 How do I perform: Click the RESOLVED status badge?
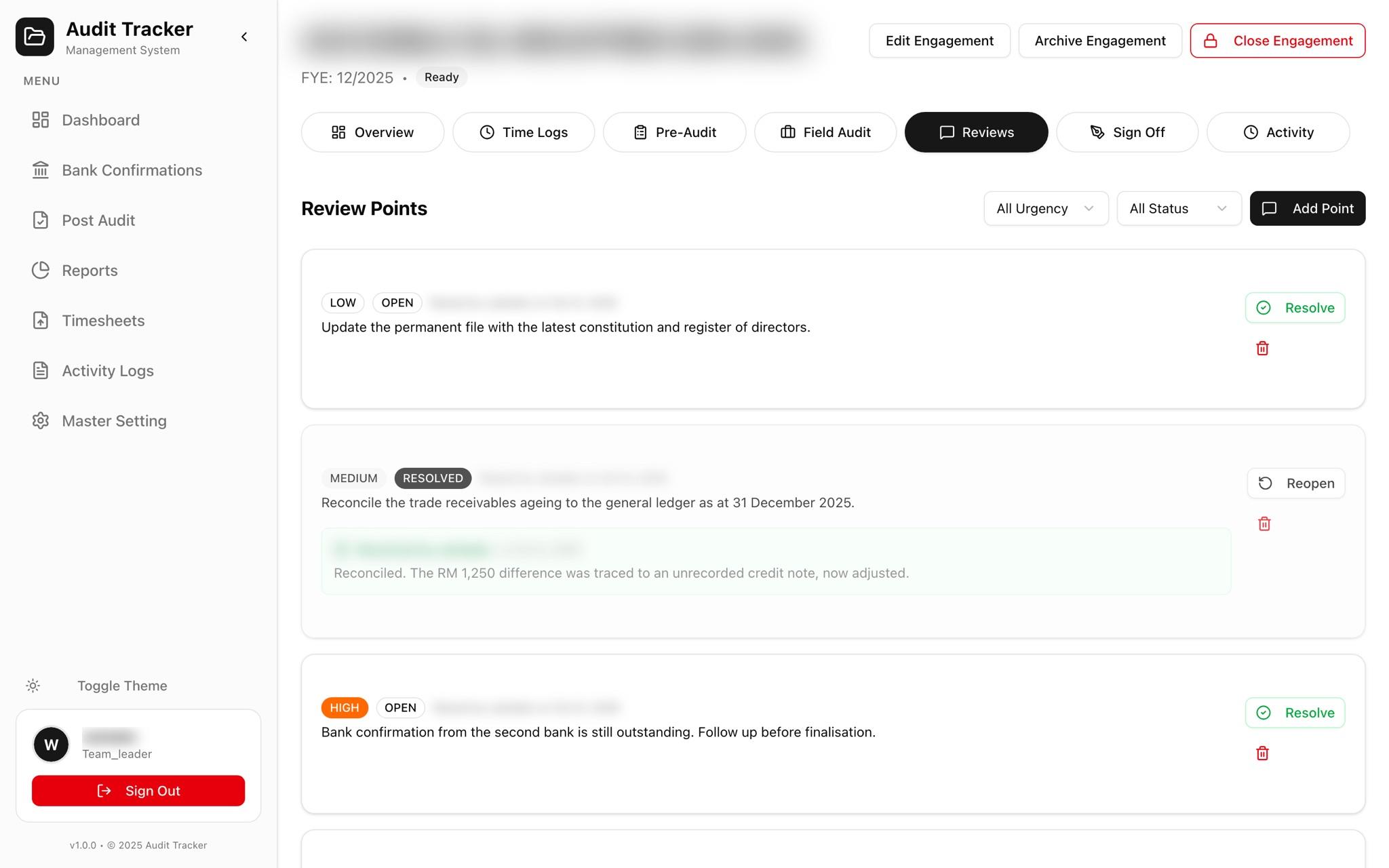point(433,478)
